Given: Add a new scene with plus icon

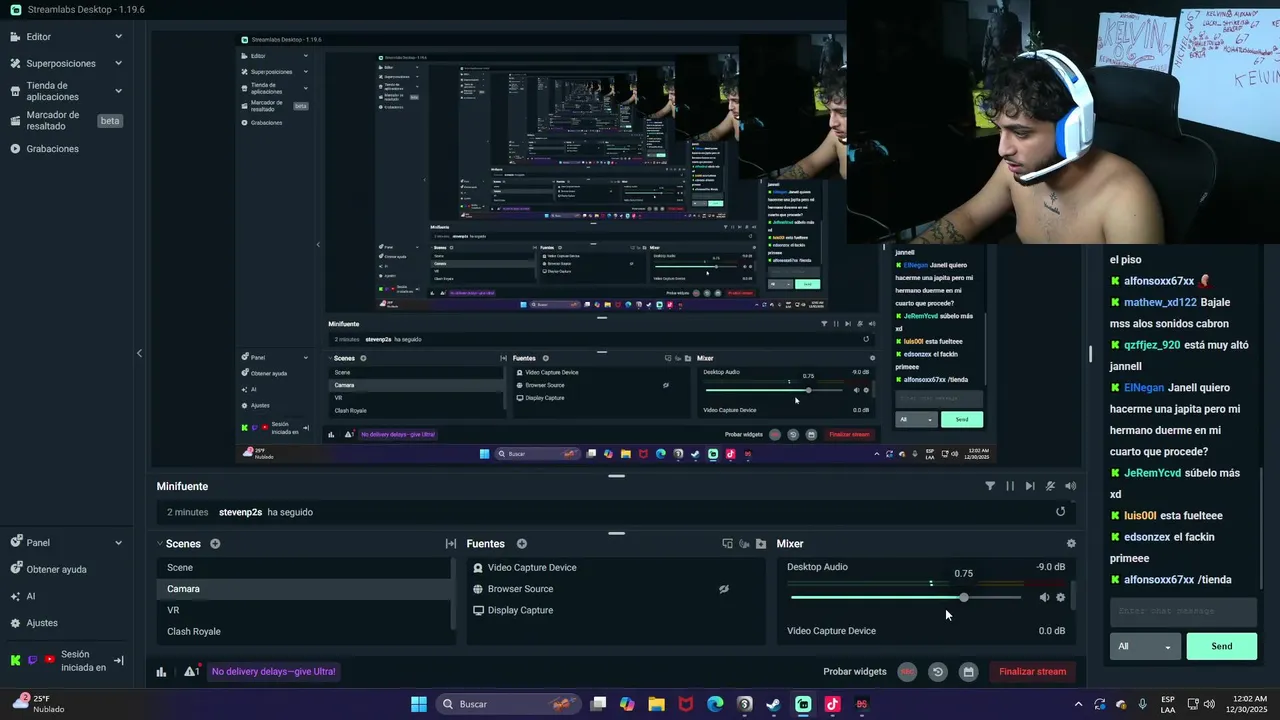Looking at the screenshot, I should [x=215, y=544].
